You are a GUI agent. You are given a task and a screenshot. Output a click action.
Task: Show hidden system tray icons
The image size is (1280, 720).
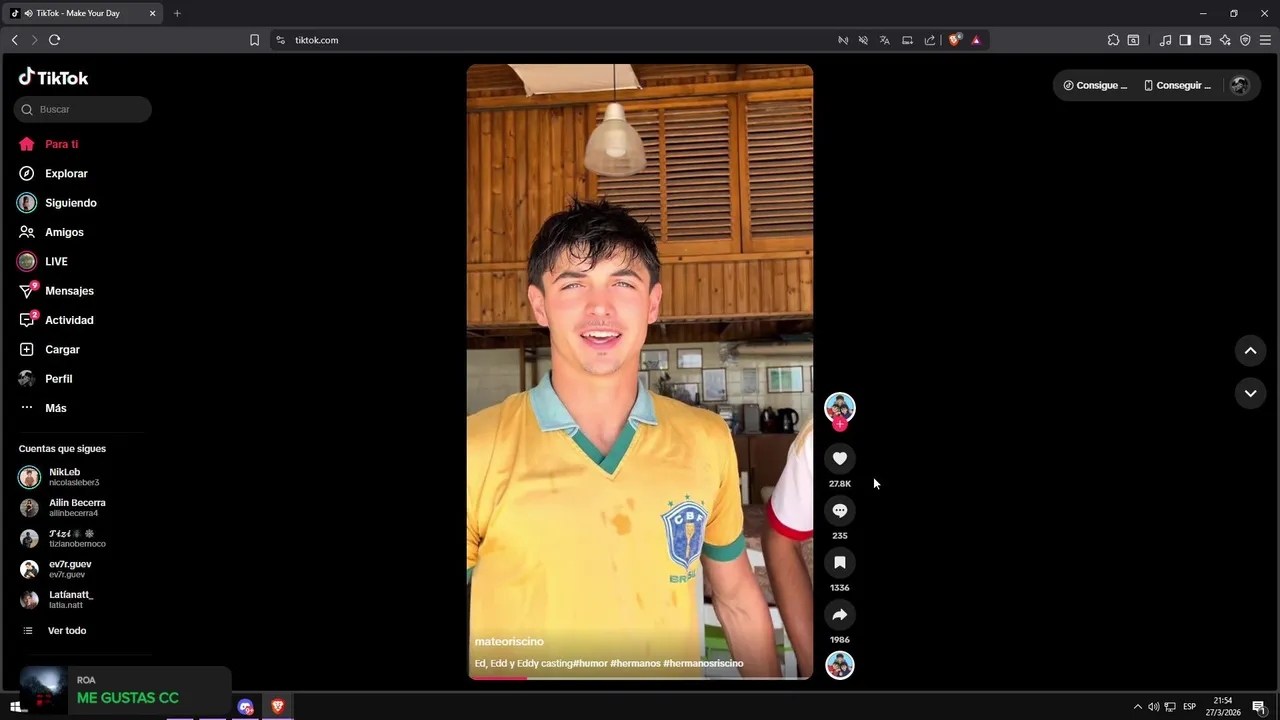click(x=1137, y=707)
